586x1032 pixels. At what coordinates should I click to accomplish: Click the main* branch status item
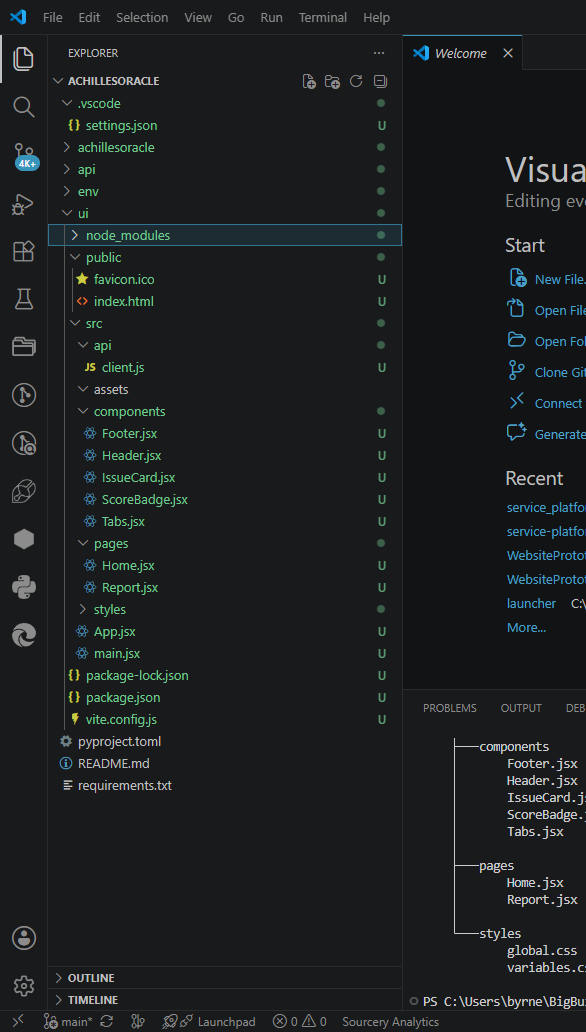click(x=68, y=1021)
